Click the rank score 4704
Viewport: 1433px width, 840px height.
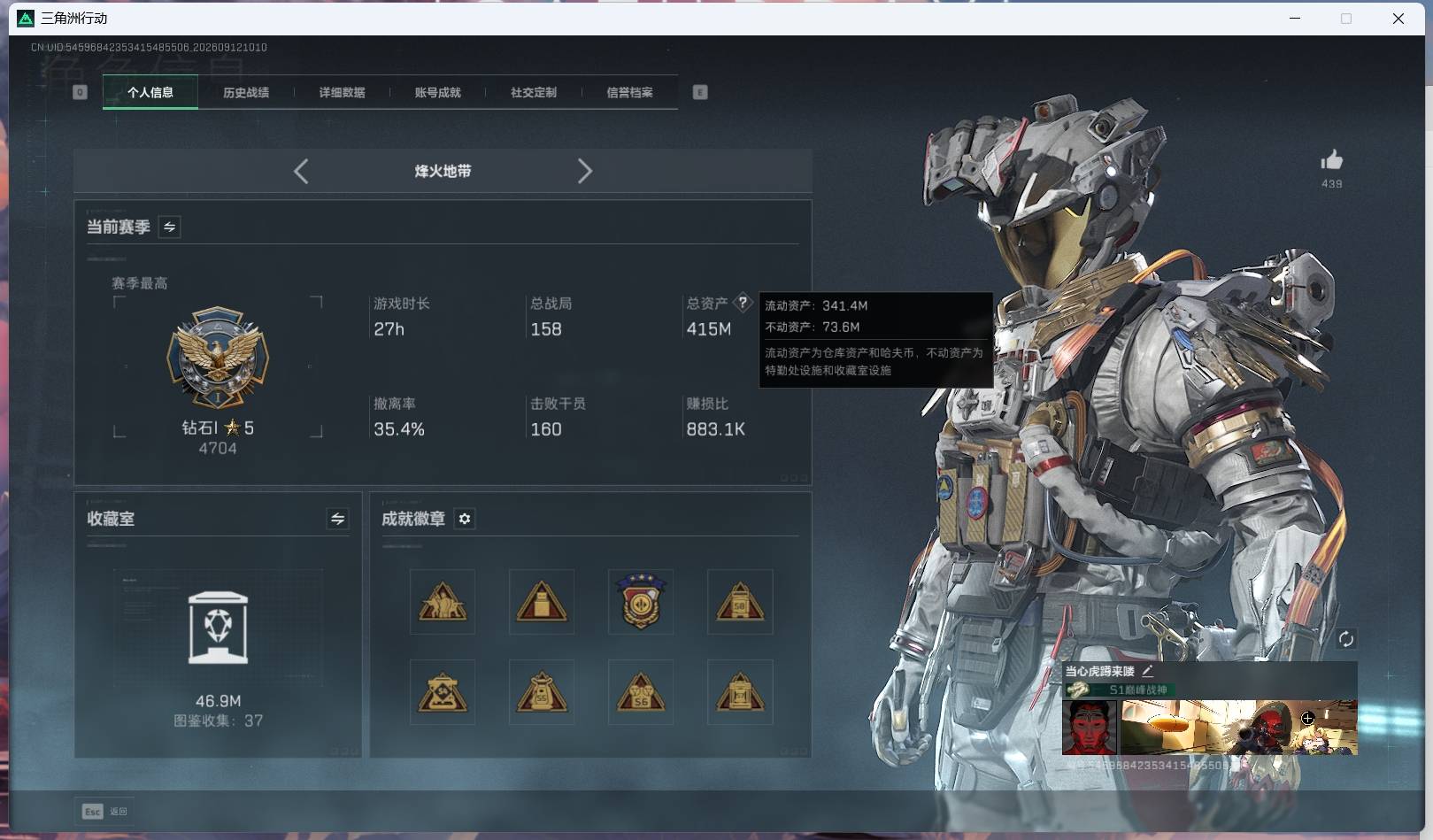click(x=218, y=449)
